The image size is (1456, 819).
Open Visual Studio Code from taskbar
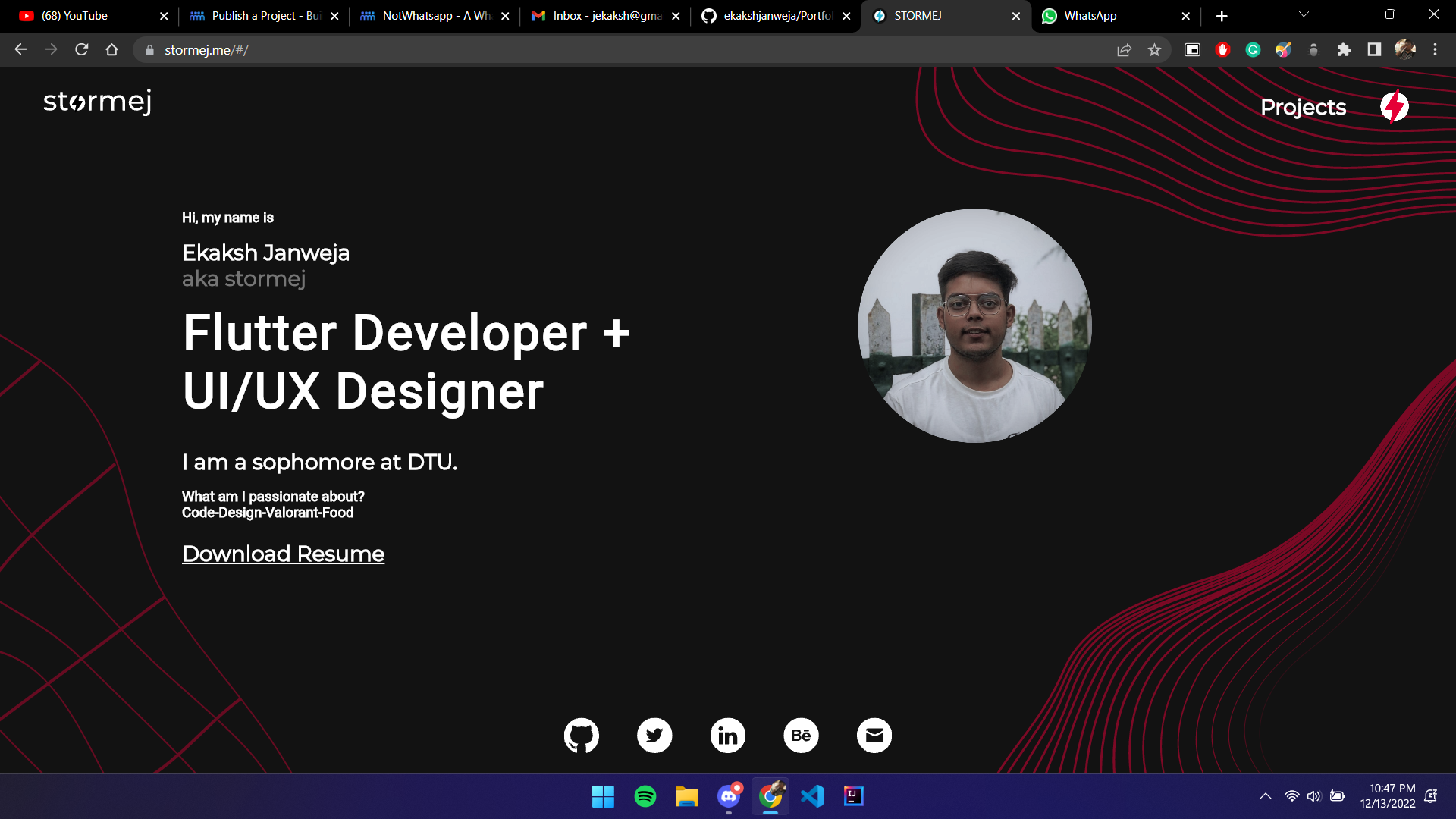pos(812,796)
